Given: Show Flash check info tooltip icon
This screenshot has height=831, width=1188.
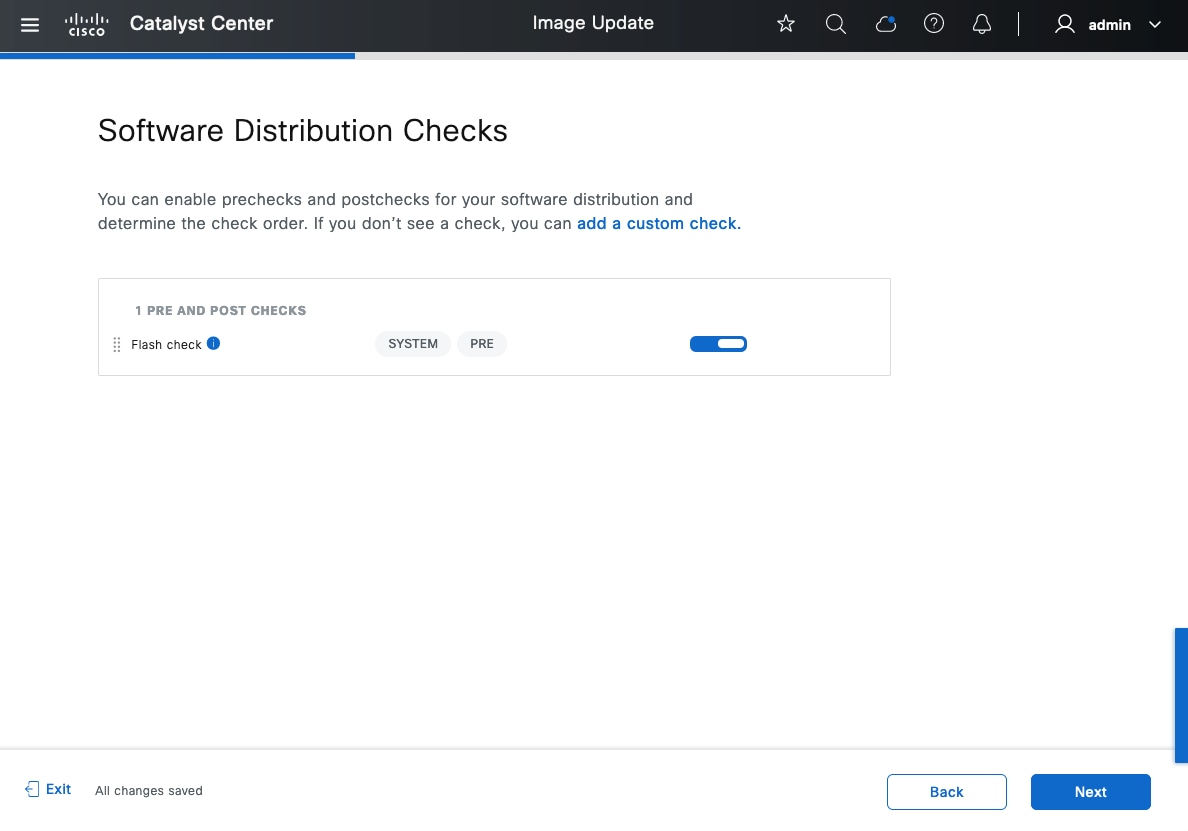Looking at the screenshot, I should (x=214, y=344).
